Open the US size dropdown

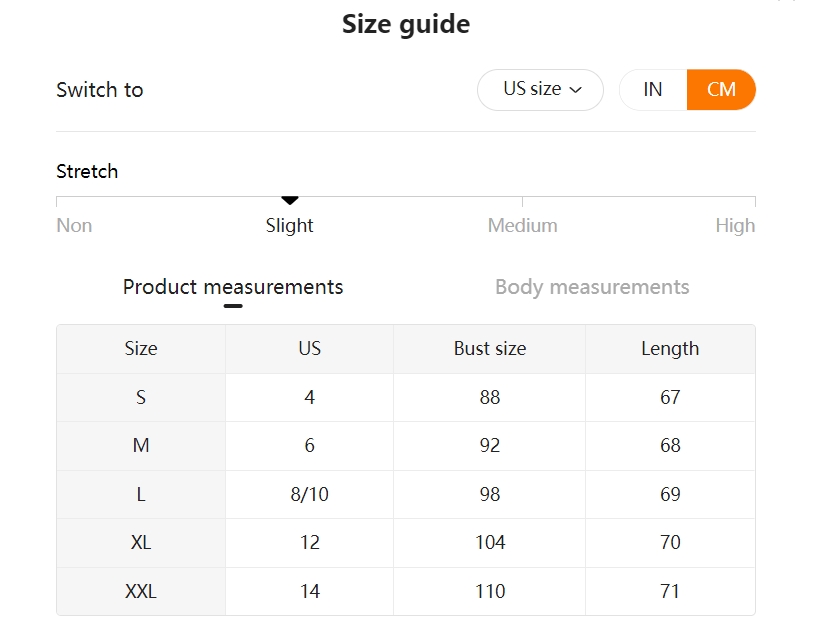pos(540,89)
